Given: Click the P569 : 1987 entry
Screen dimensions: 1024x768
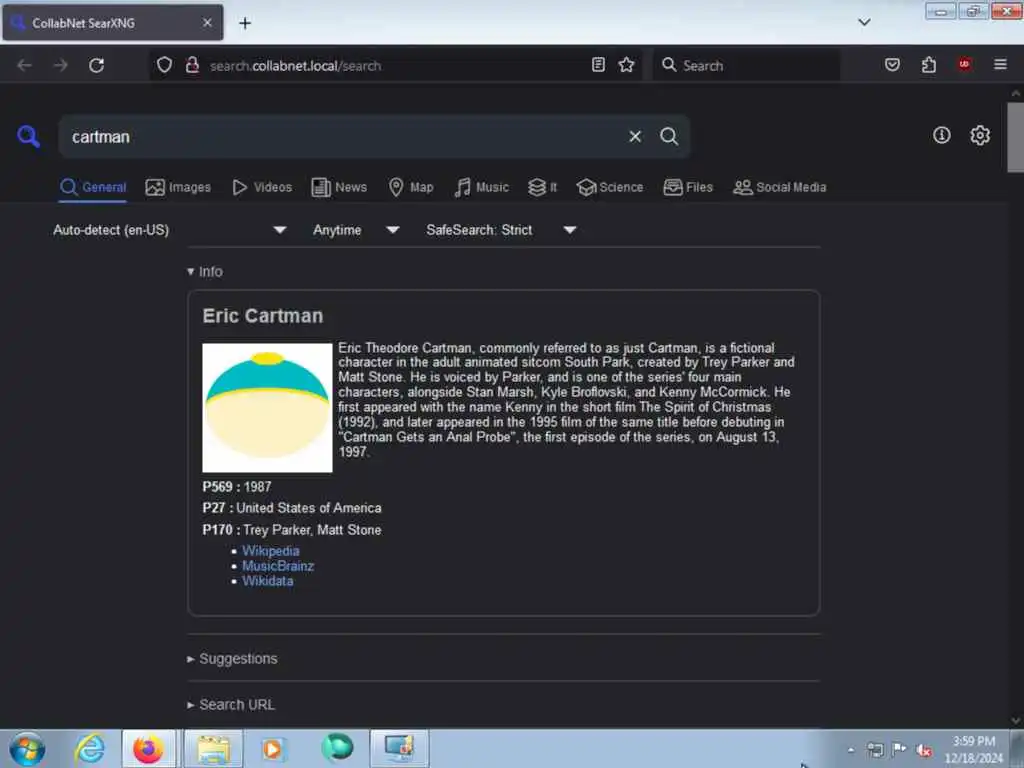Looking at the screenshot, I should coord(236,487).
